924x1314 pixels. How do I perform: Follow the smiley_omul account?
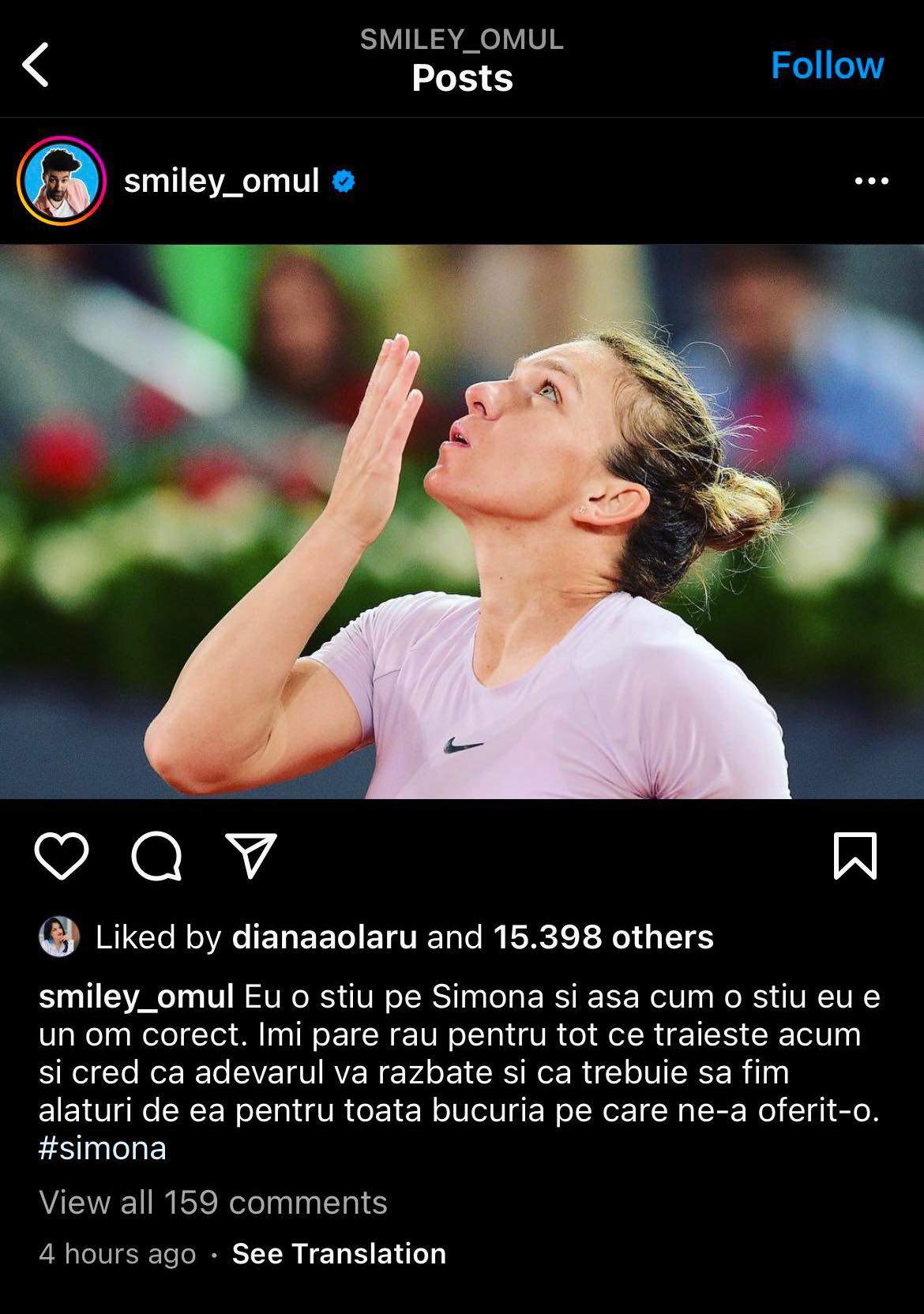coord(827,65)
